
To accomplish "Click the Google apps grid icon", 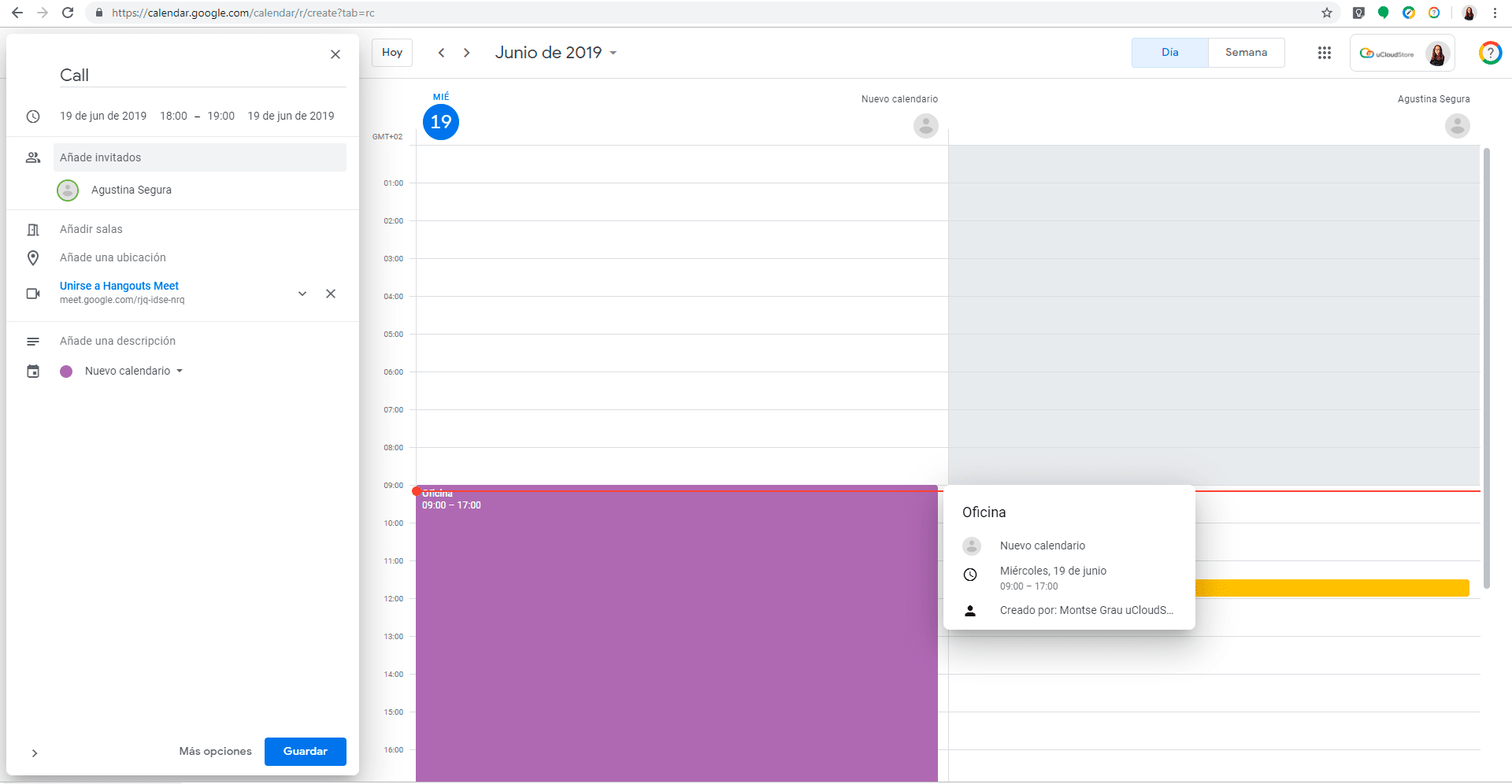I will pos(1324,53).
